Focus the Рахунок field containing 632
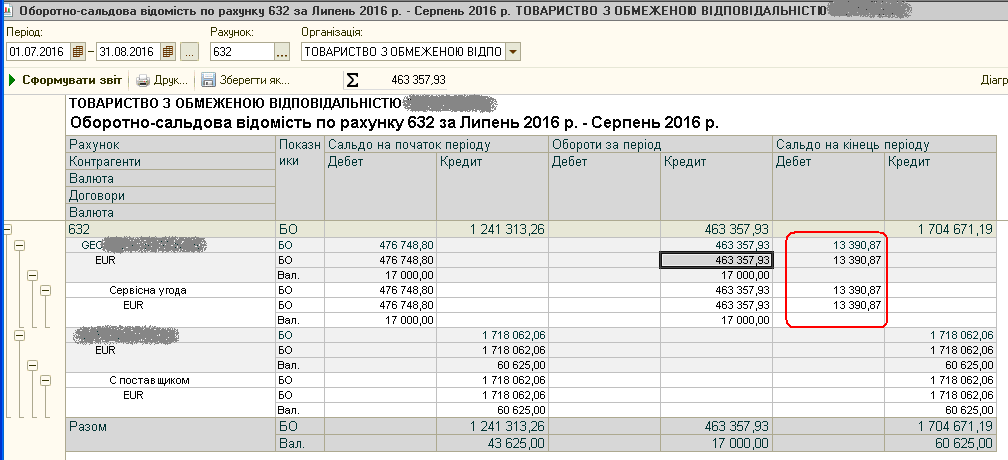 tap(242, 52)
